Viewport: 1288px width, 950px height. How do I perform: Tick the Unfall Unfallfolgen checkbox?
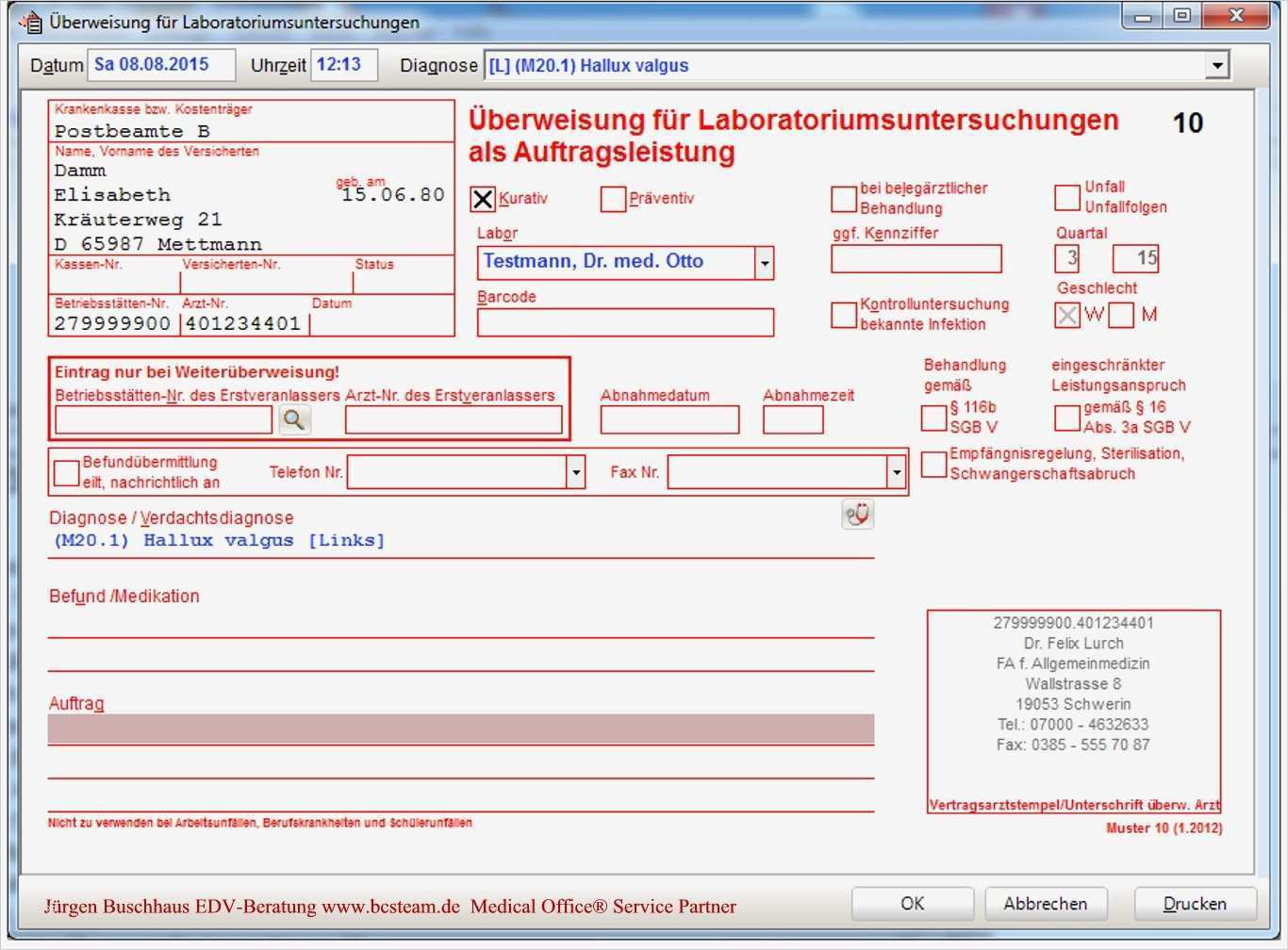pos(1066,197)
